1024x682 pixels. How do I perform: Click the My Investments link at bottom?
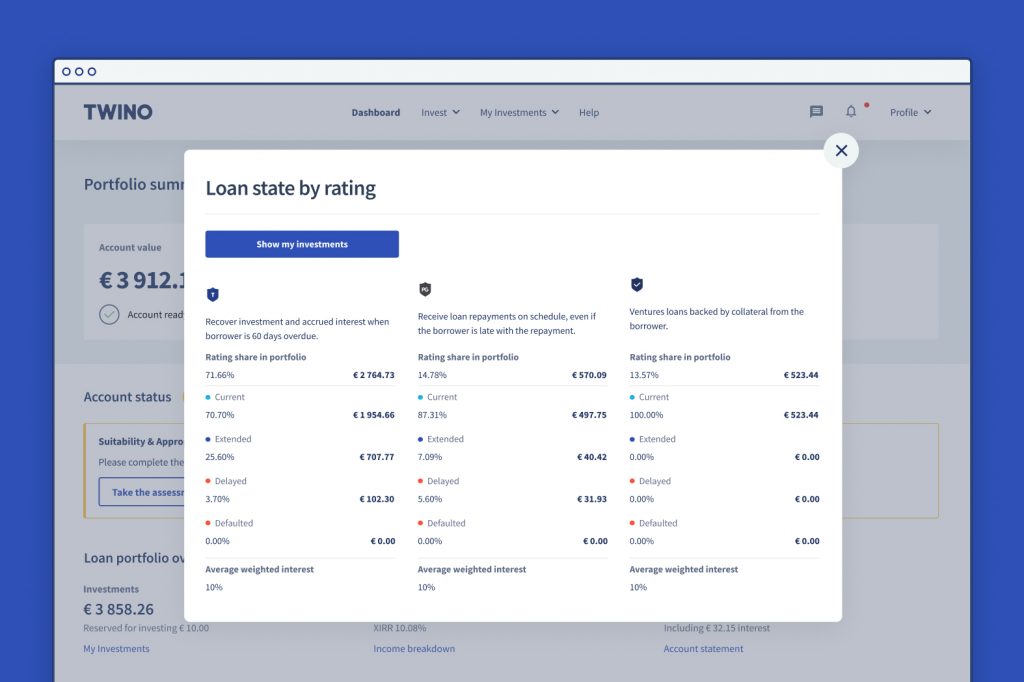point(116,649)
